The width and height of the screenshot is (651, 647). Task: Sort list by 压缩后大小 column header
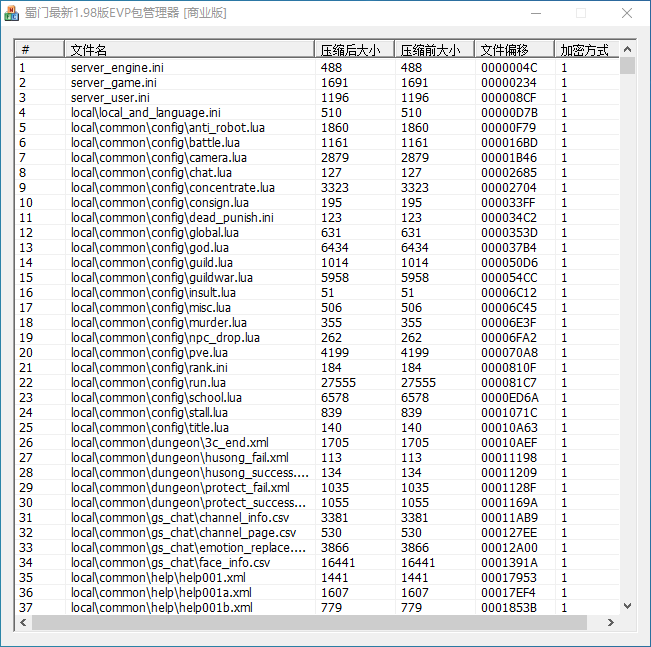pyautogui.click(x=353, y=50)
